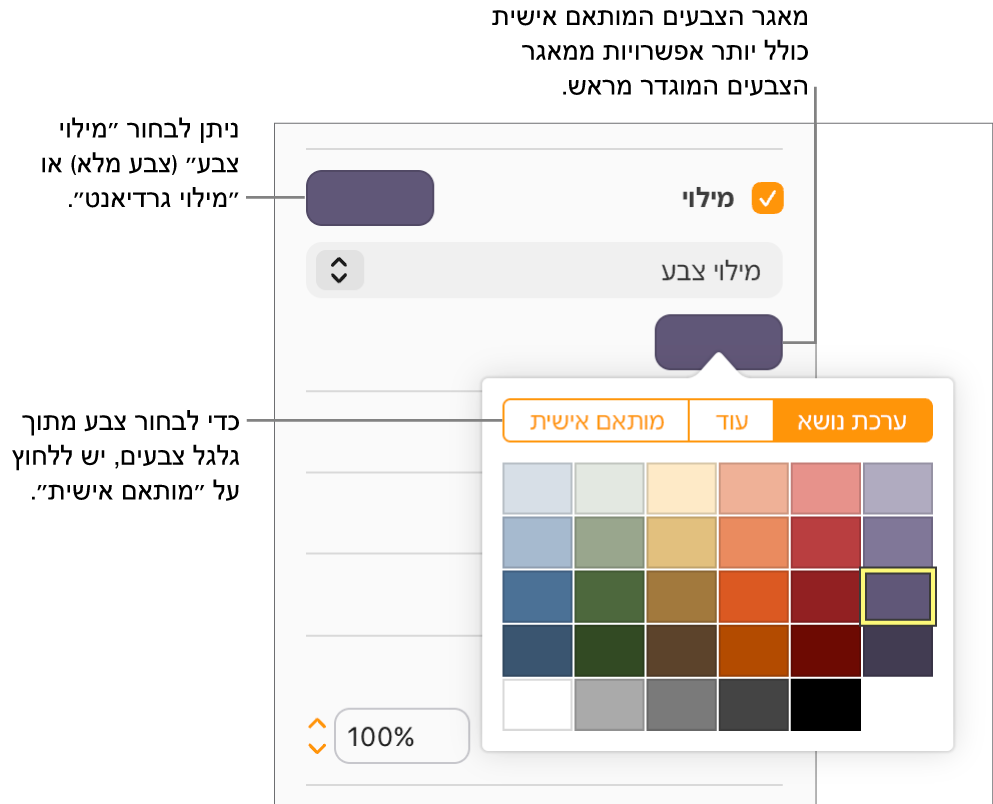
Task: Pick the light cream yellow swatch
Action: click(682, 489)
